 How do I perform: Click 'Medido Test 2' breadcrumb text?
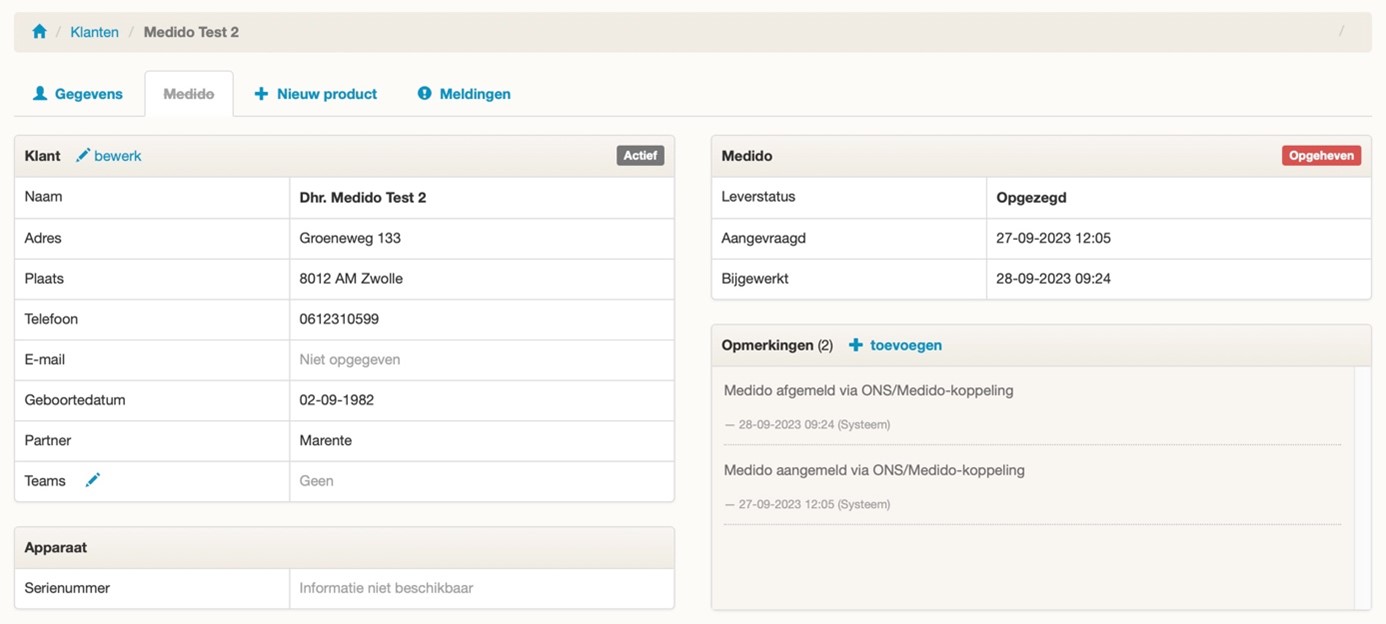(x=191, y=32)
